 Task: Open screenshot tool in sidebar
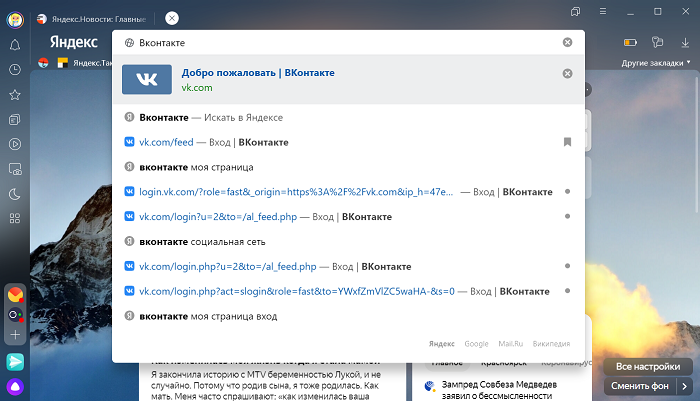coord(15,169)
